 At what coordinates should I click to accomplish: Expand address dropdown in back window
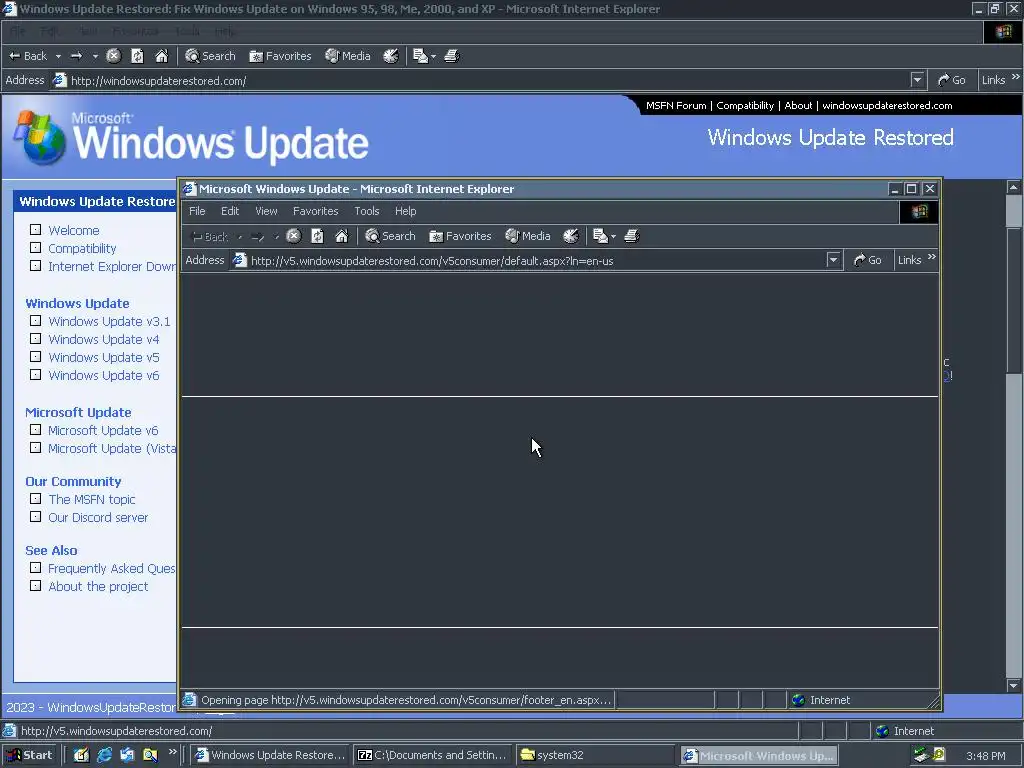918,80
